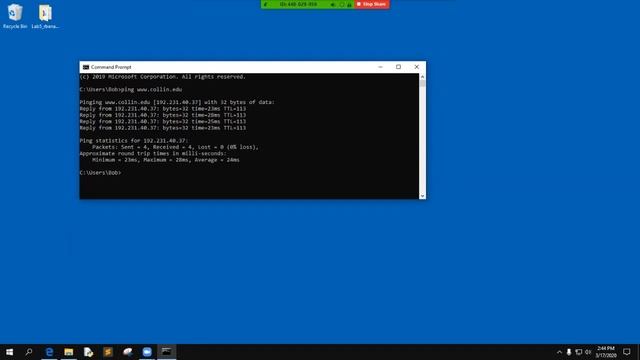
Task: Open the taskbar icon left of Zoom
Action: point(127,352)
